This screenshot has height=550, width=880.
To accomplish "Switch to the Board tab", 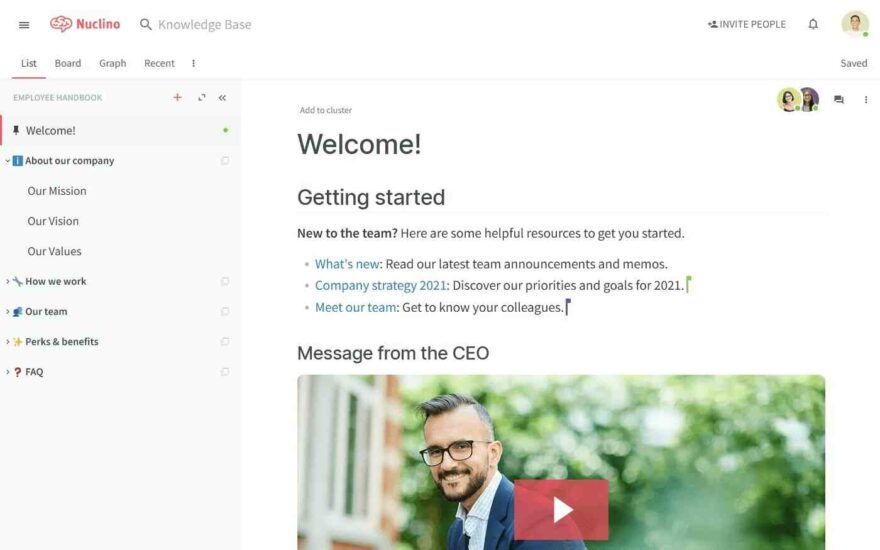I will 68,63.
